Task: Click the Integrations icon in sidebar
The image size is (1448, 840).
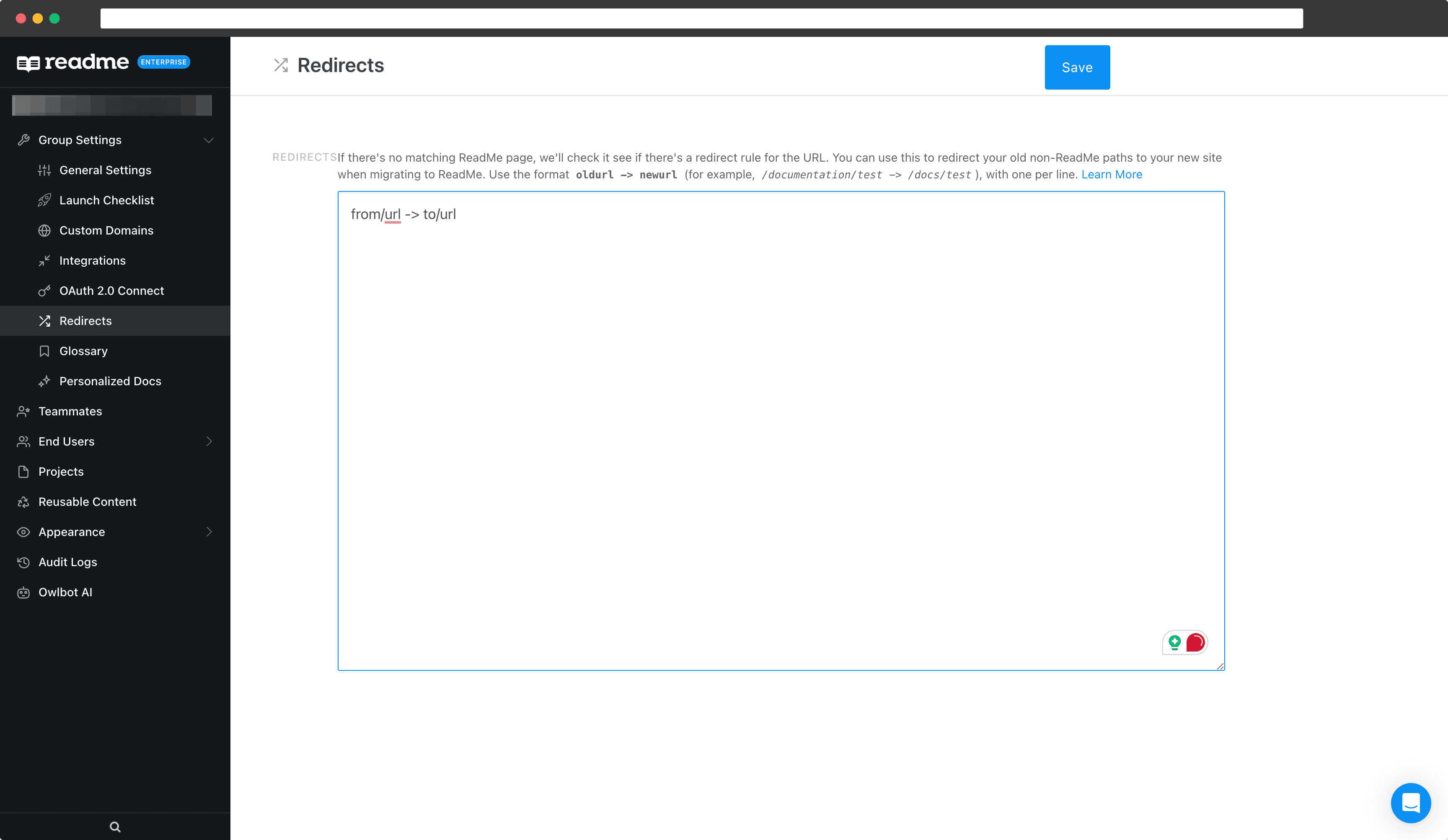Action: (x=45, y=260)
